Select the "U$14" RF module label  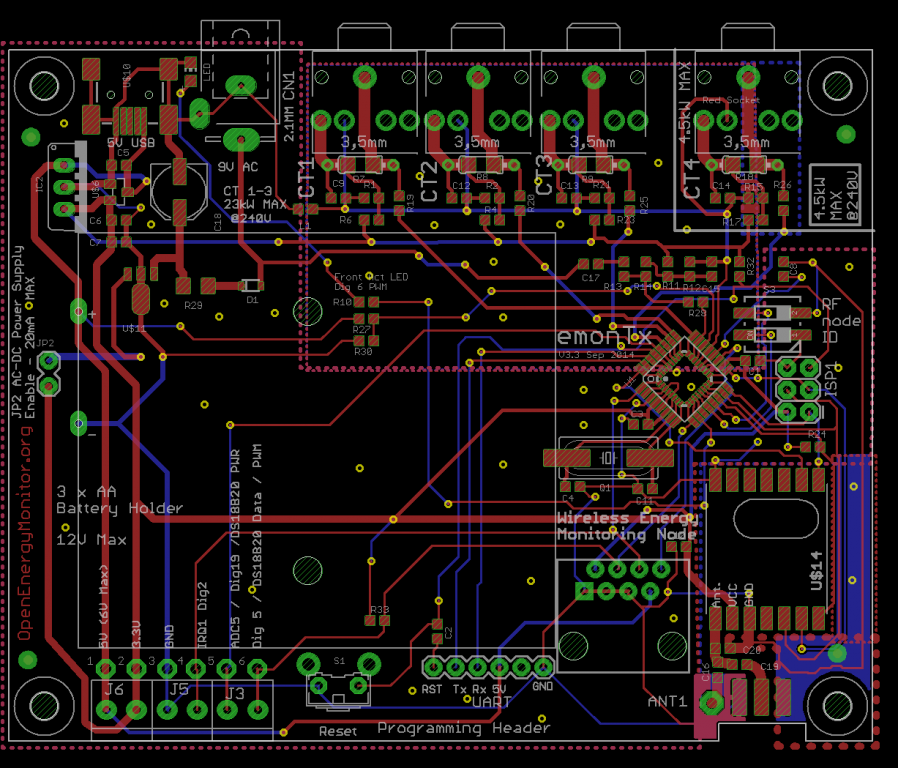point(816,570)
